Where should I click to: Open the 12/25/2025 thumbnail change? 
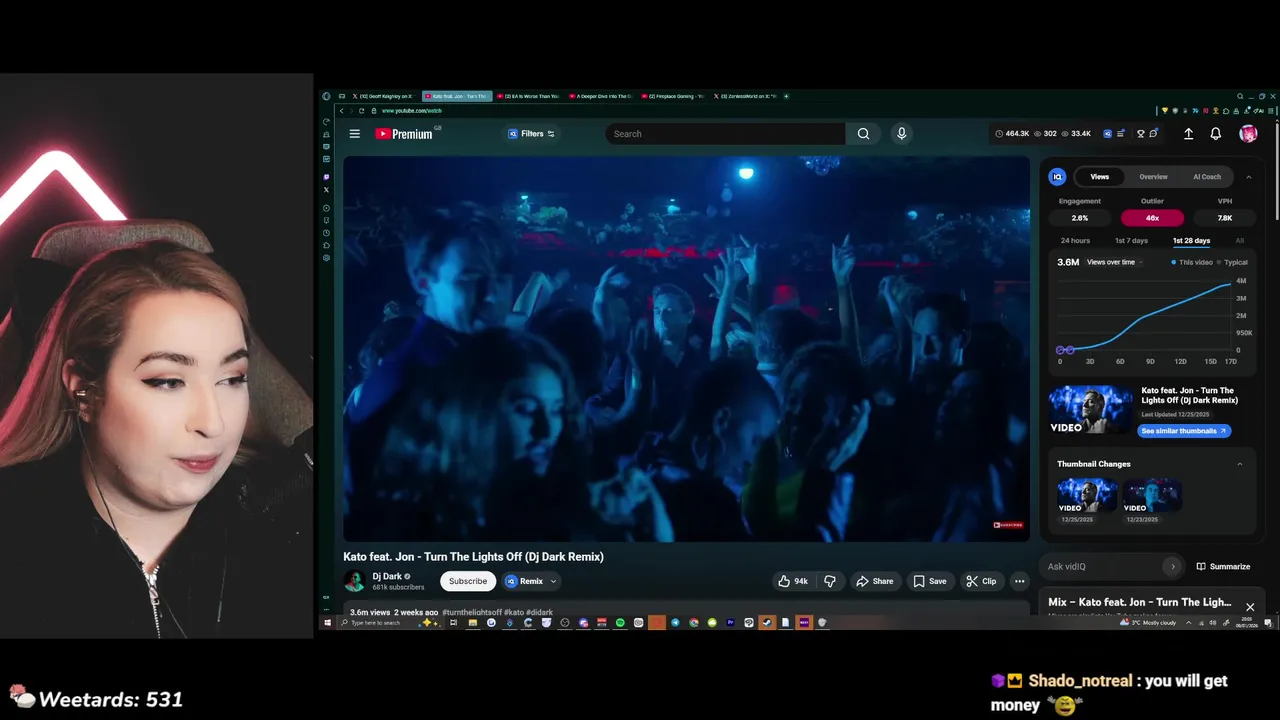[x=1087, y=496]
